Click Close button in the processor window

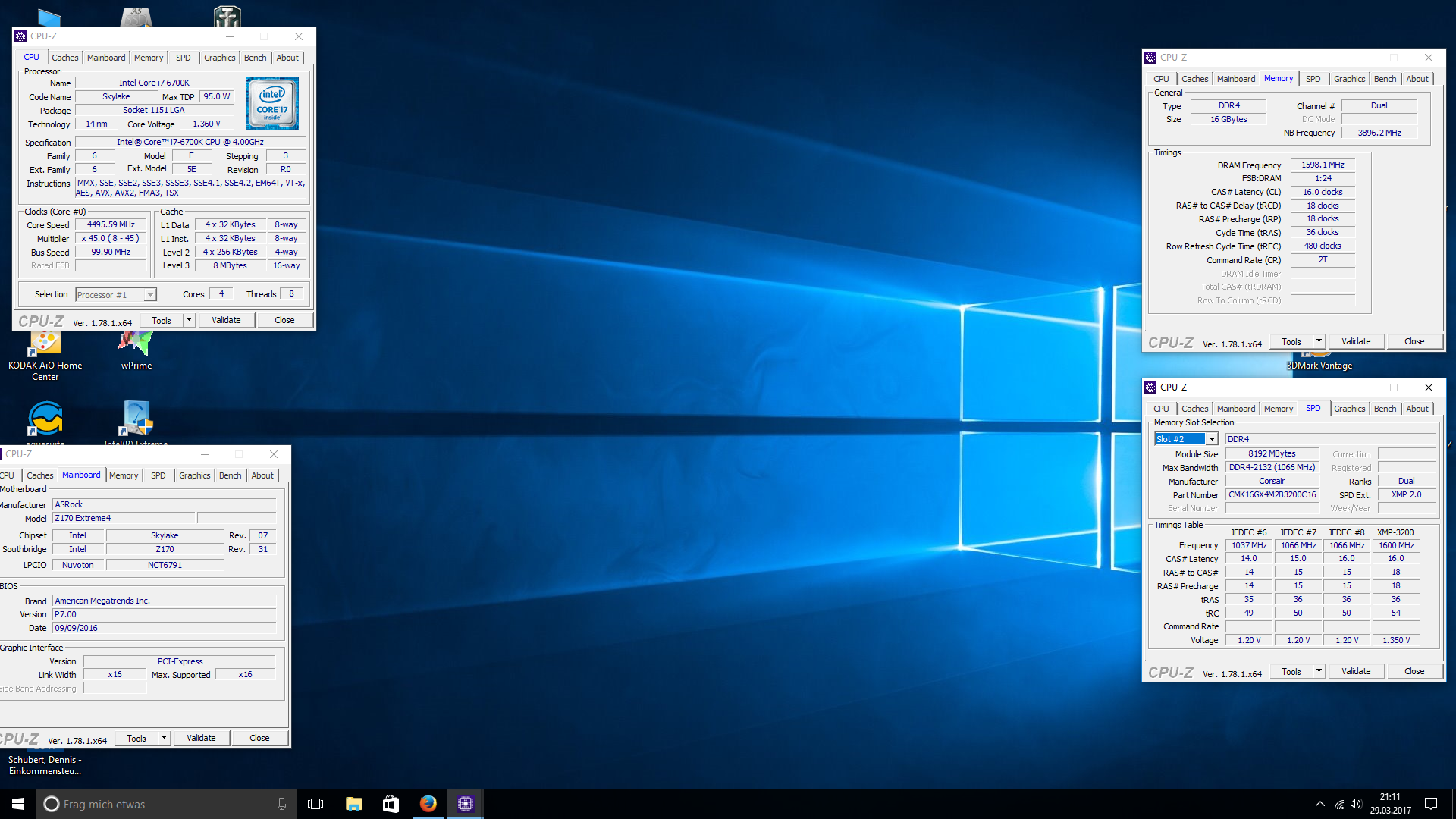point(284,321)
